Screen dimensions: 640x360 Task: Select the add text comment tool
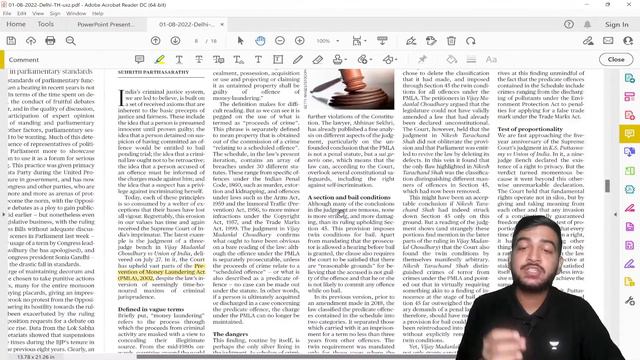pyautogui.click(x=258, y=60)
